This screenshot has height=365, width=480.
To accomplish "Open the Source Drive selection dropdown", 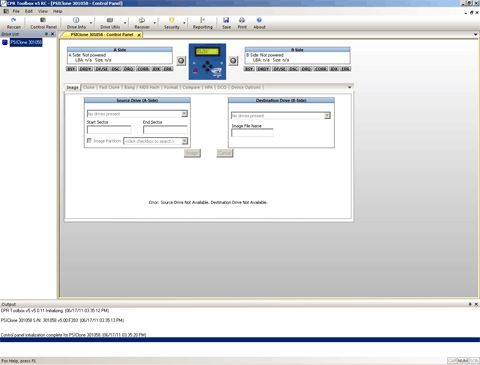I will click(184, 114).
